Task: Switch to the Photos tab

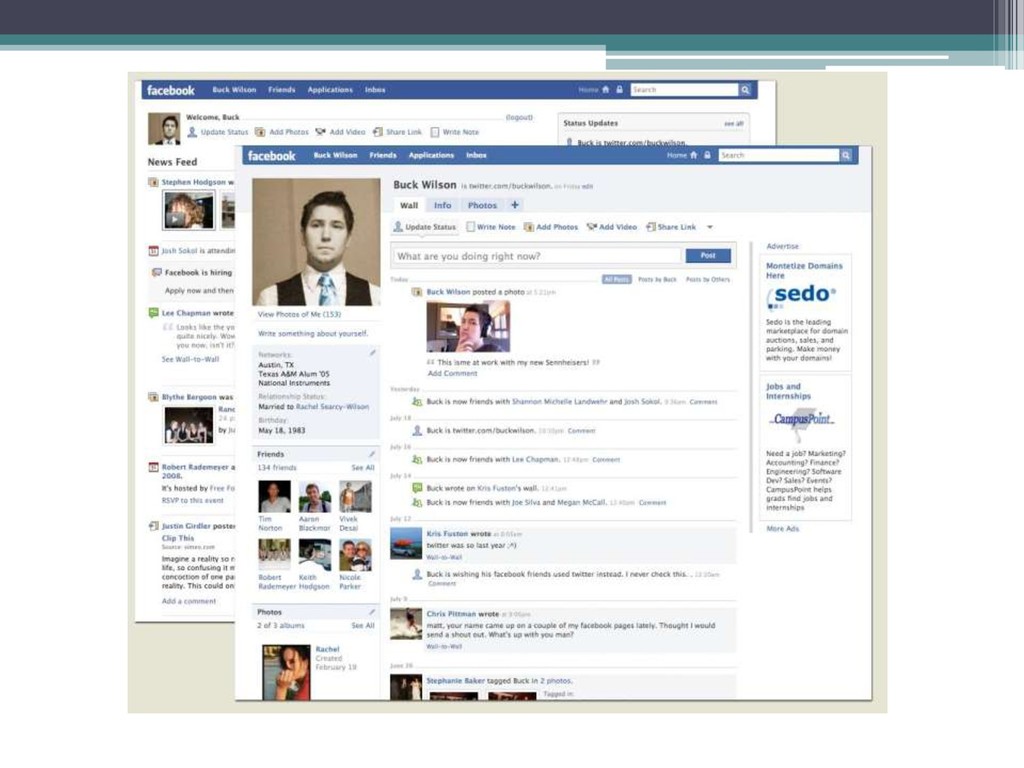Action: pos(483,205)
